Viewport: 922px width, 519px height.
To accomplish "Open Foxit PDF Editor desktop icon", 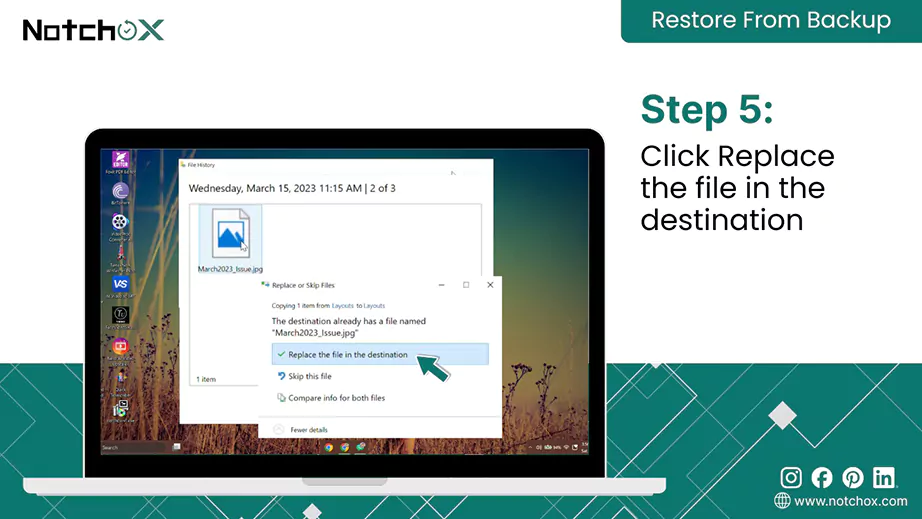I will coord(121,160).
